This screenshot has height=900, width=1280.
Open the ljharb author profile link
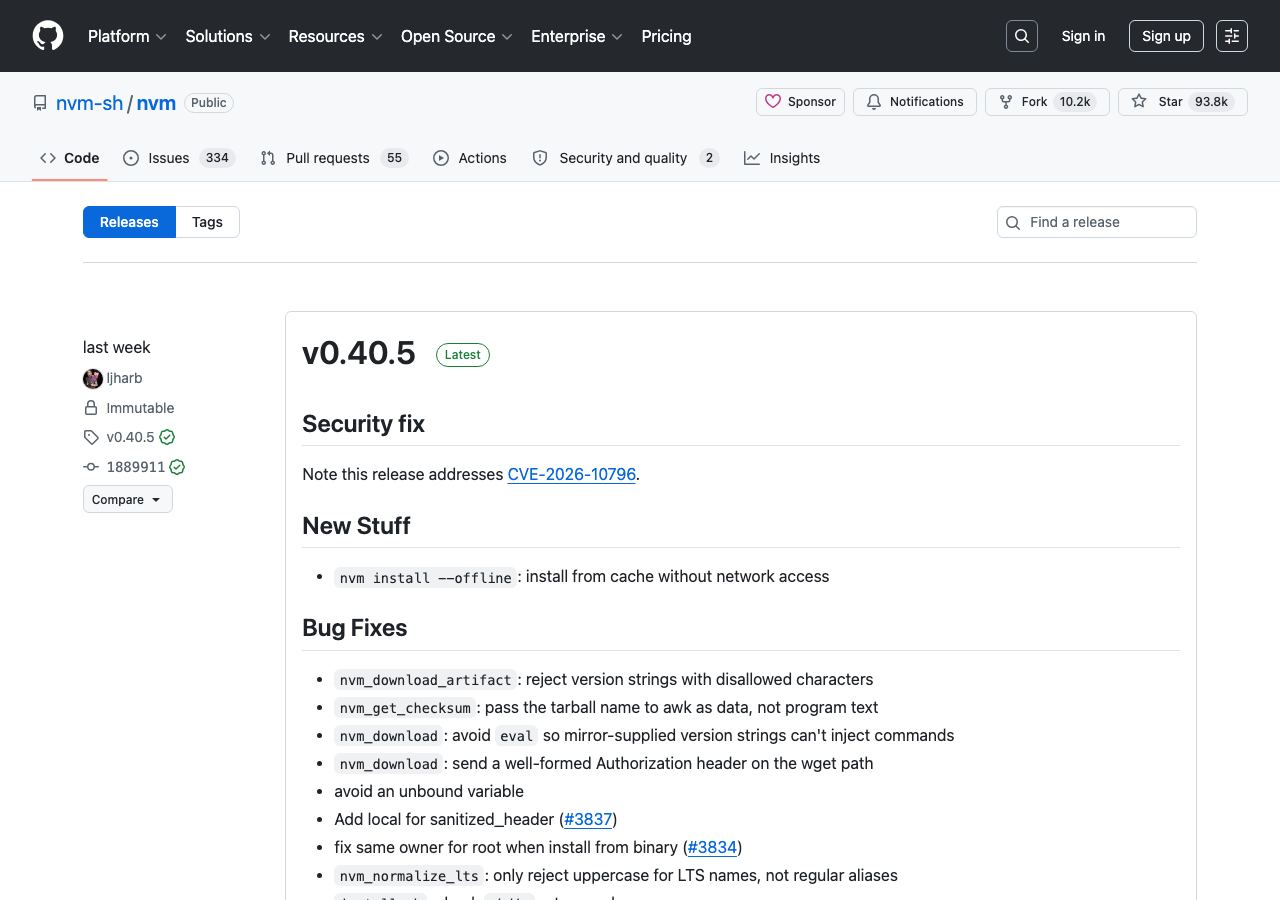point(125,378)
